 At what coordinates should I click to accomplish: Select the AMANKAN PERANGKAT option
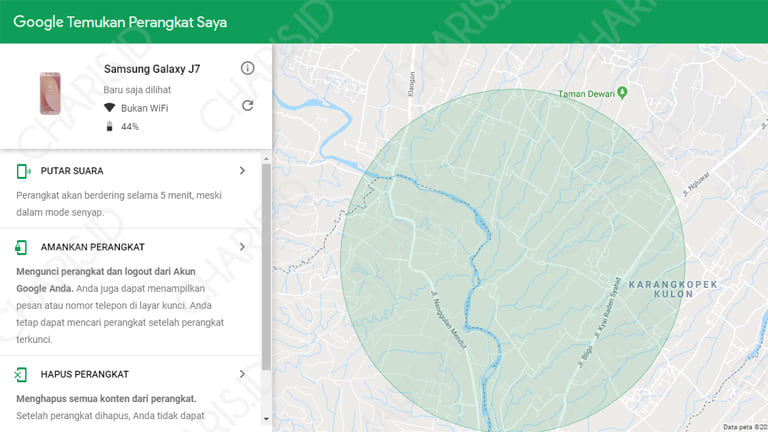[93, 247]
